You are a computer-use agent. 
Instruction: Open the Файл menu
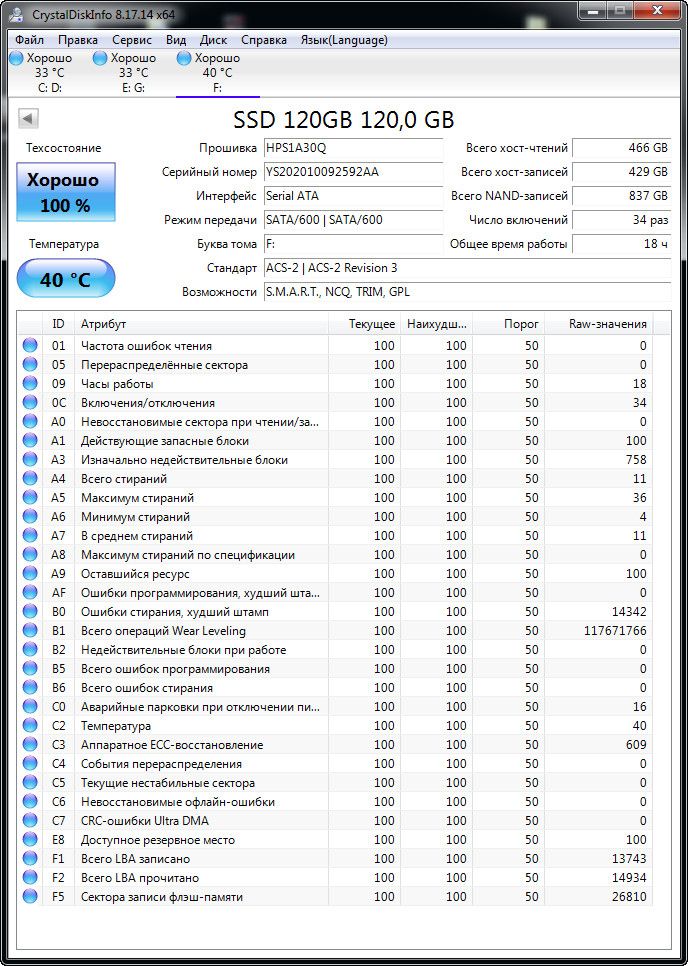click(x=30, y=40)
